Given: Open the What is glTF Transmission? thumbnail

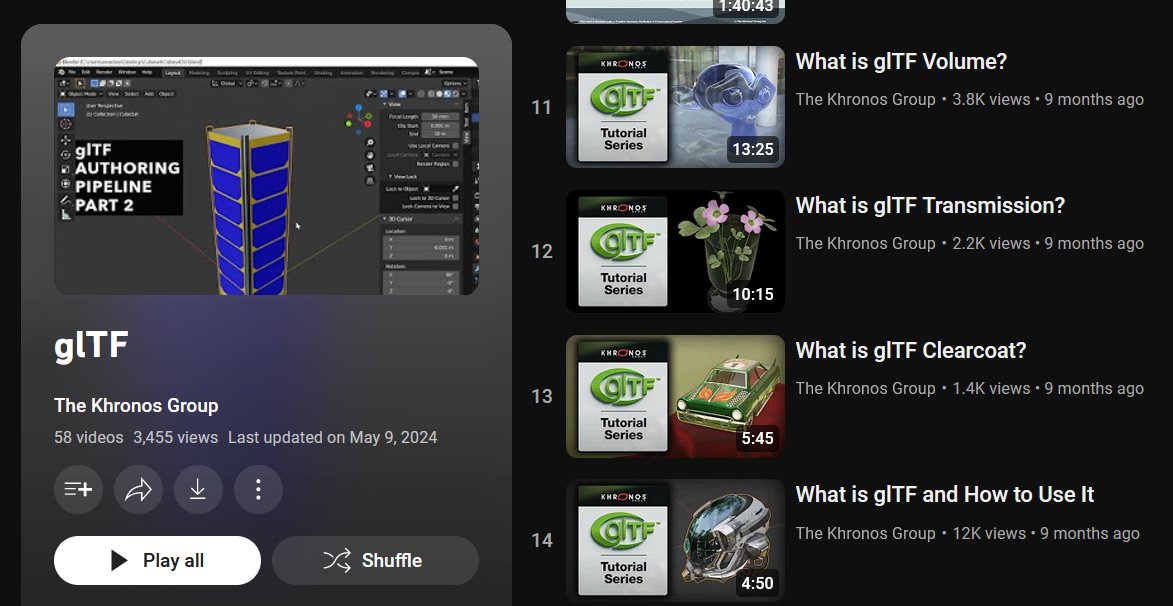Looking at the screenshot, I should [x=675, y=251].
